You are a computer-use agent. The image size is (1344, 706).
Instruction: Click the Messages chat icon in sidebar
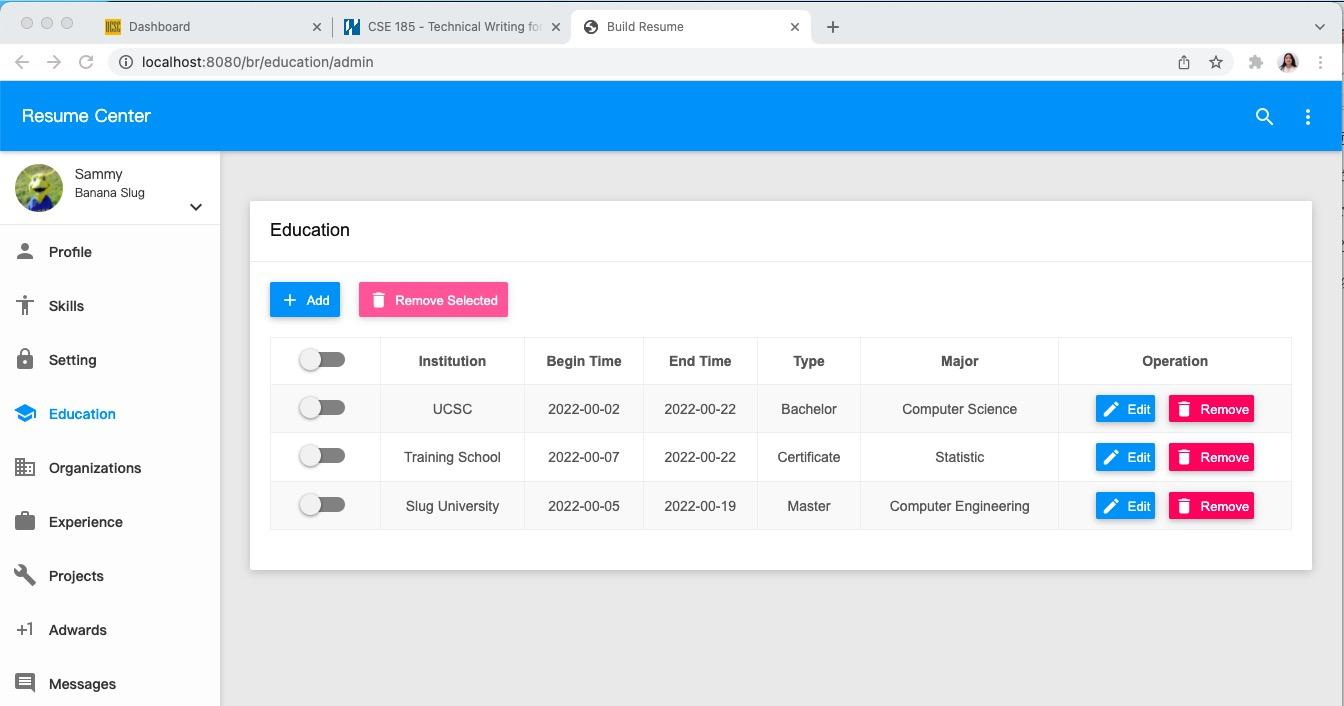[25, 684]
